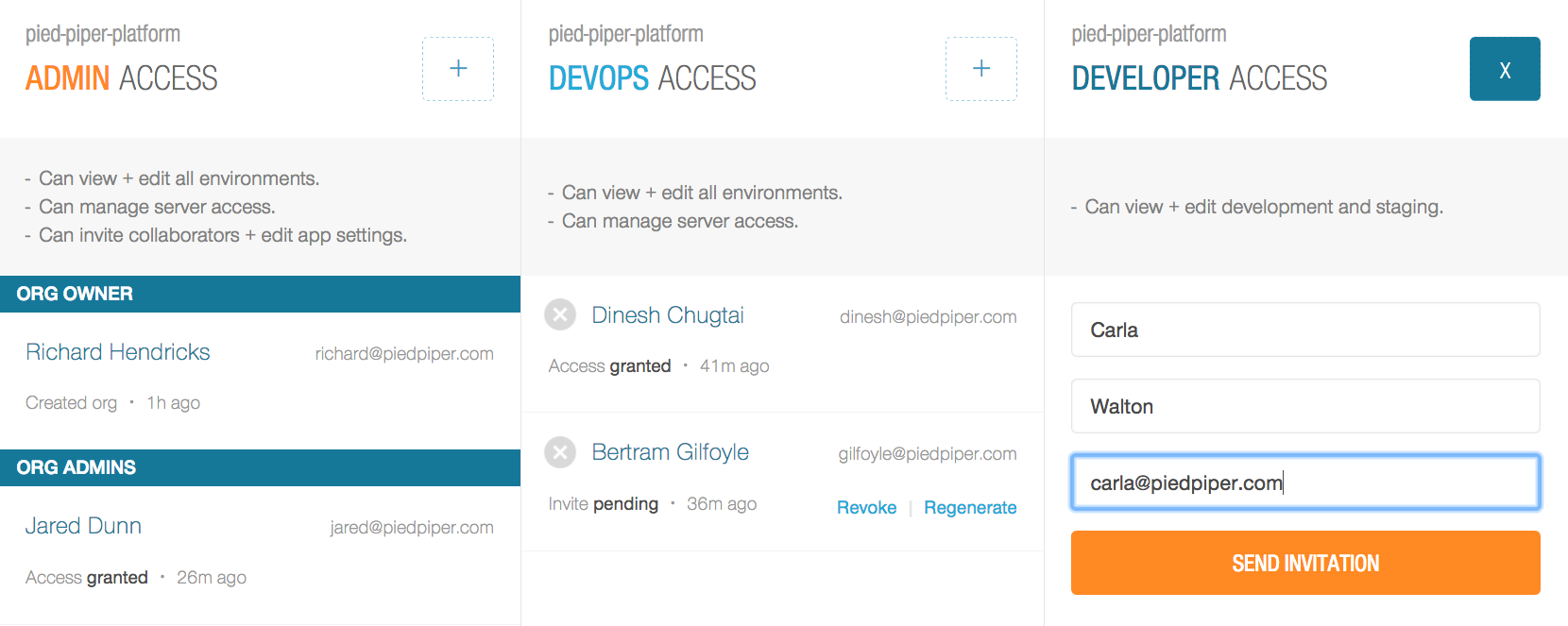The image size is (1568, 626).
Task: Open Jared Dunn's name link
Action: (x=83, y=526)
